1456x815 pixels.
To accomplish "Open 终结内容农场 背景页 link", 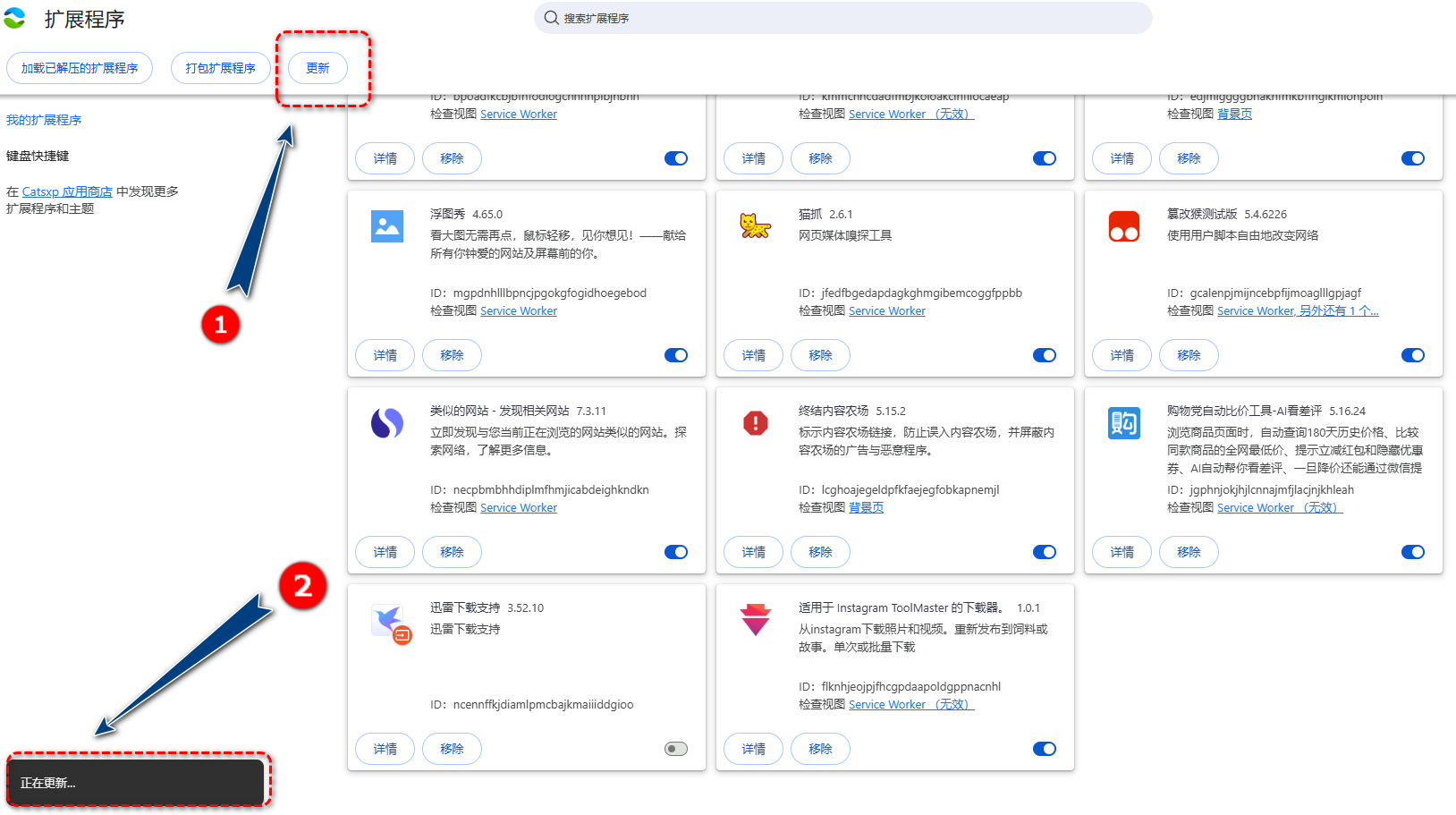I will 866,507.
